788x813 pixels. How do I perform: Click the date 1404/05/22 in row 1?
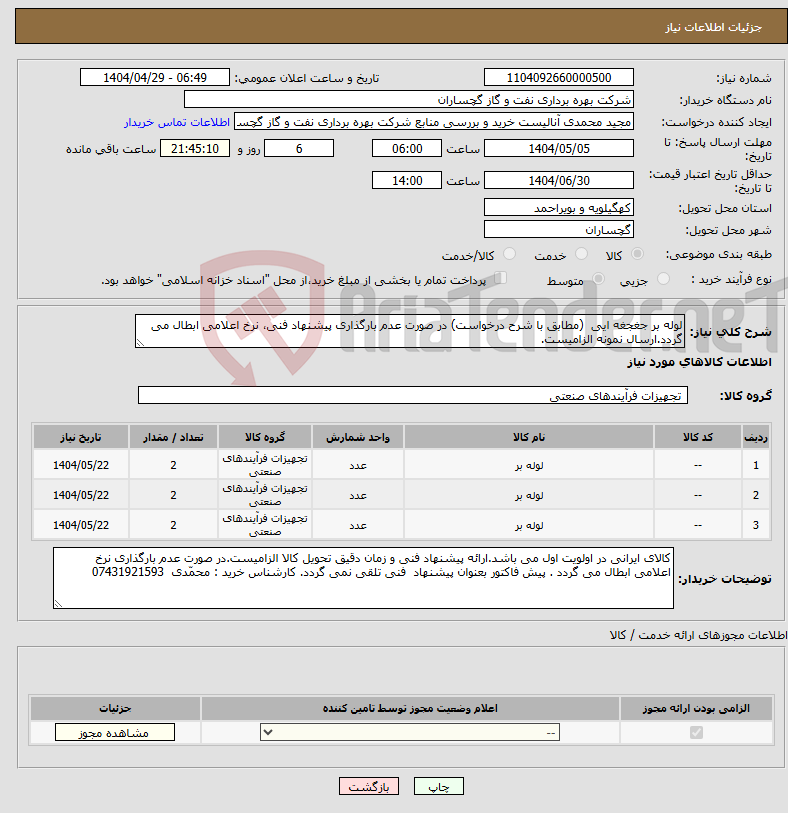click(81, 465)
